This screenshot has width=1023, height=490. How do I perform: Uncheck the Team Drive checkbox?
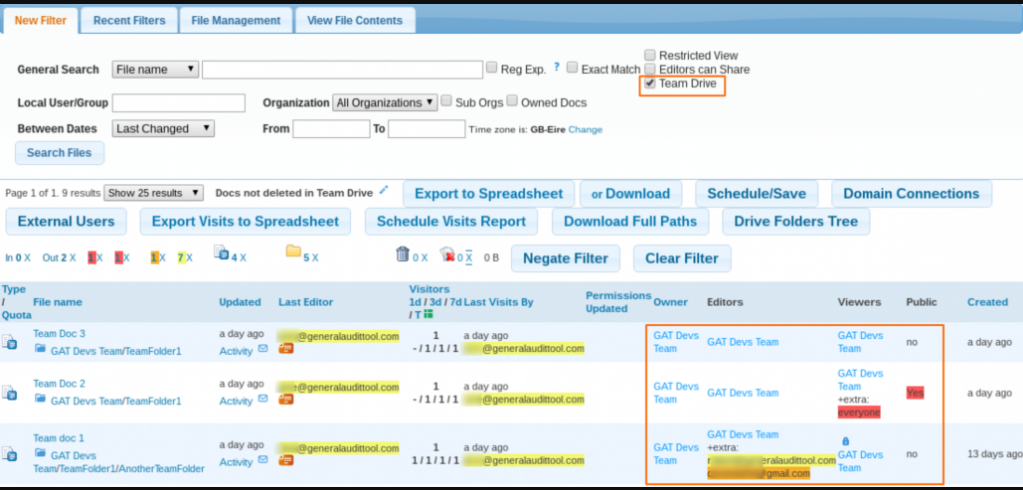(x=650, y=84)
